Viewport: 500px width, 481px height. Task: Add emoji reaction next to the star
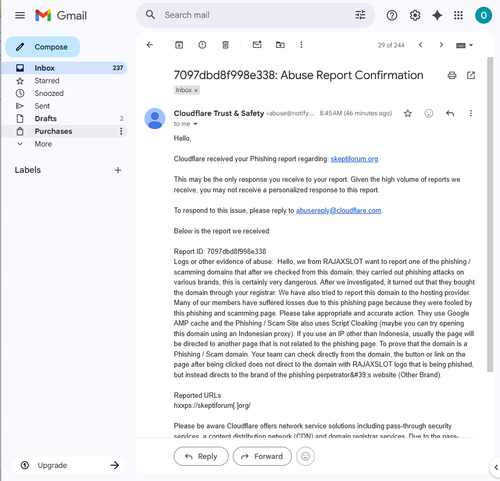[429, 113]
